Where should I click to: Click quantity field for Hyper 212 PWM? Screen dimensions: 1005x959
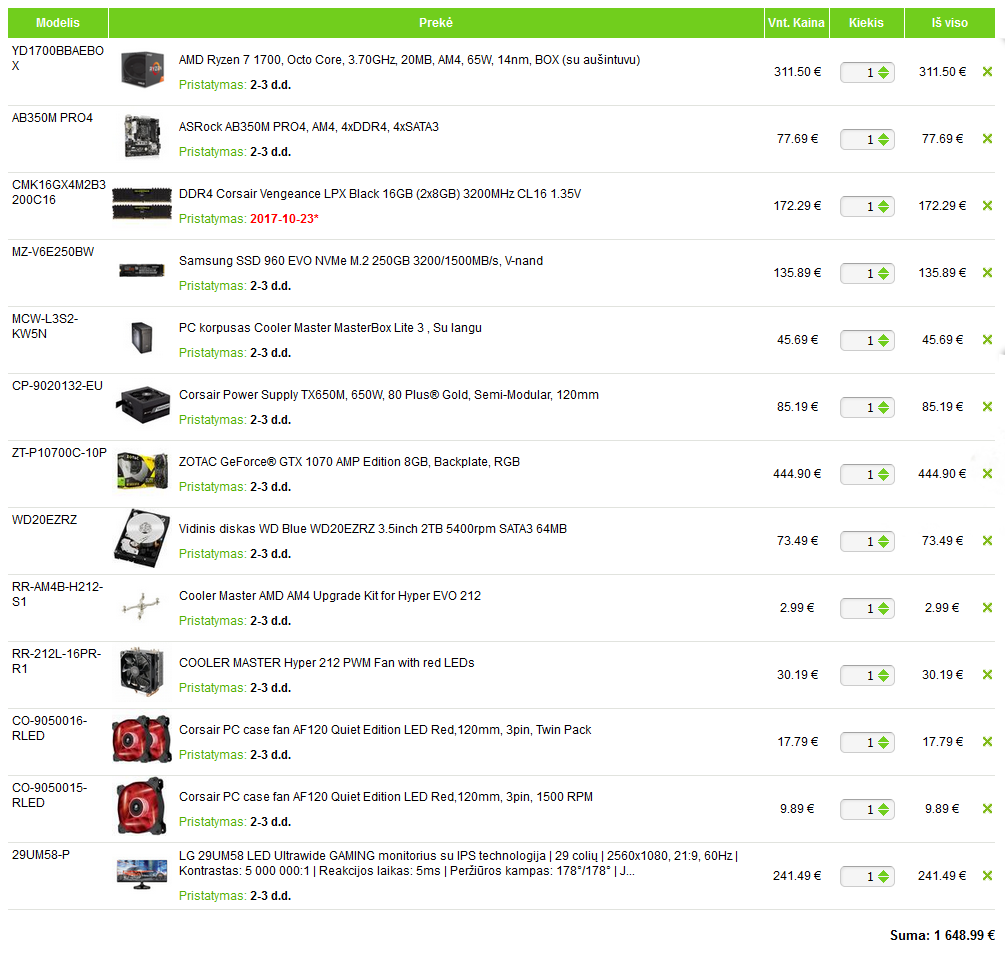click(867, 675)
